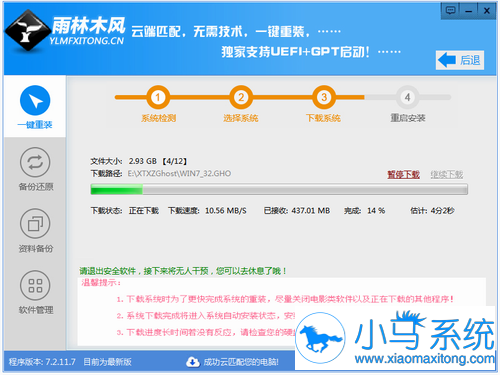Click the 程序版本: 7.2.11.7 text
This screenshot has height=375, width=500.
42,362
